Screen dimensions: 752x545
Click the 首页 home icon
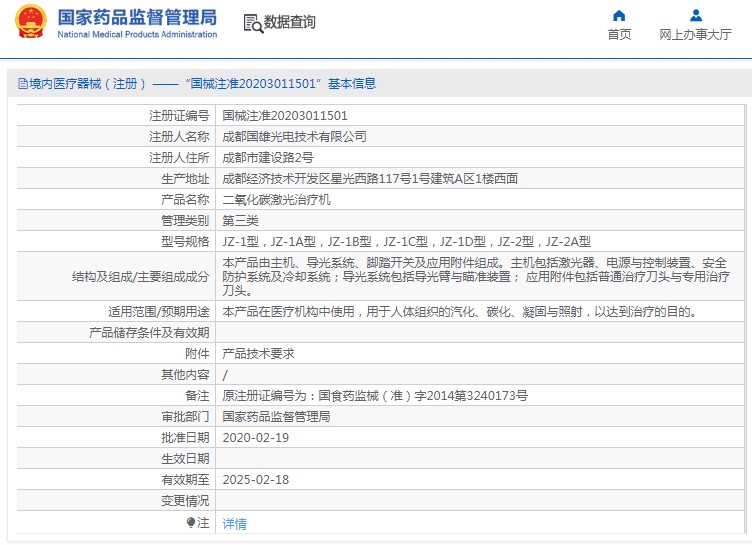[619, 15]
